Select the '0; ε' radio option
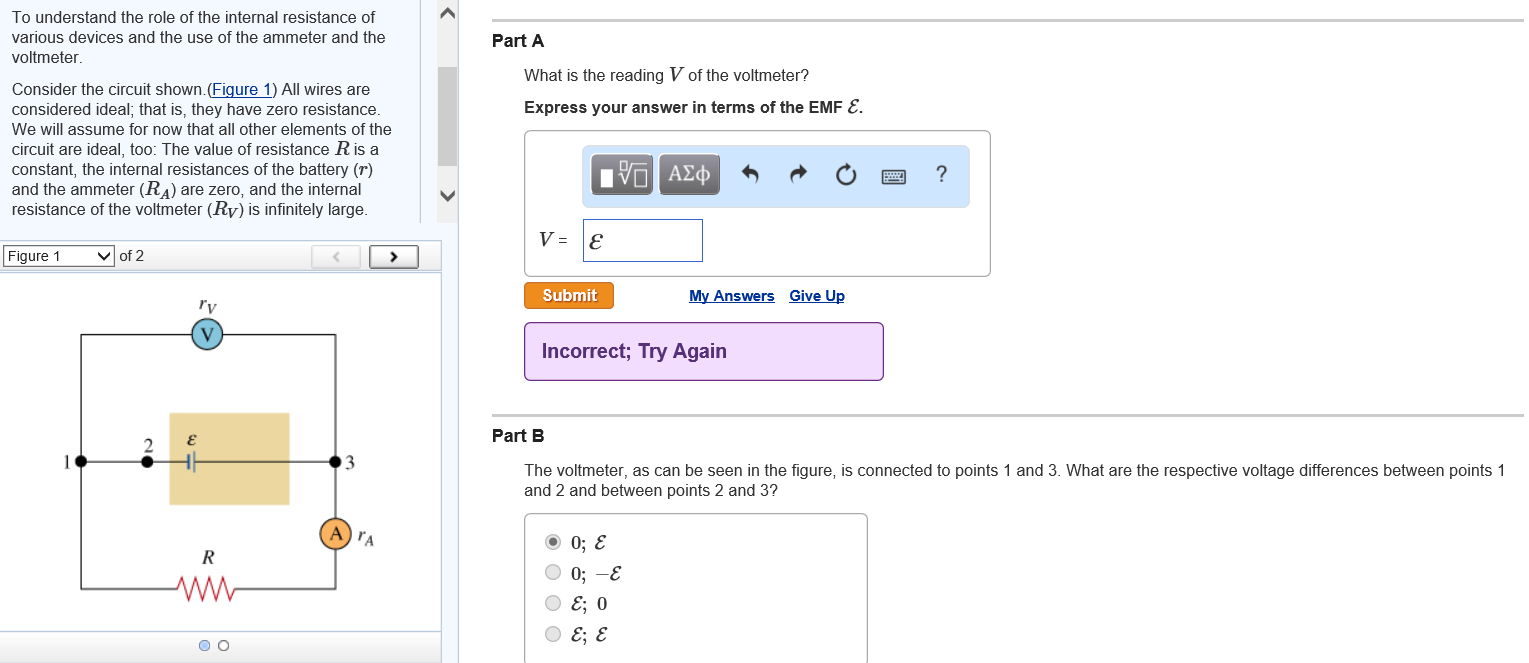This screenshot has height=663, width=1529. click(553, 543)
